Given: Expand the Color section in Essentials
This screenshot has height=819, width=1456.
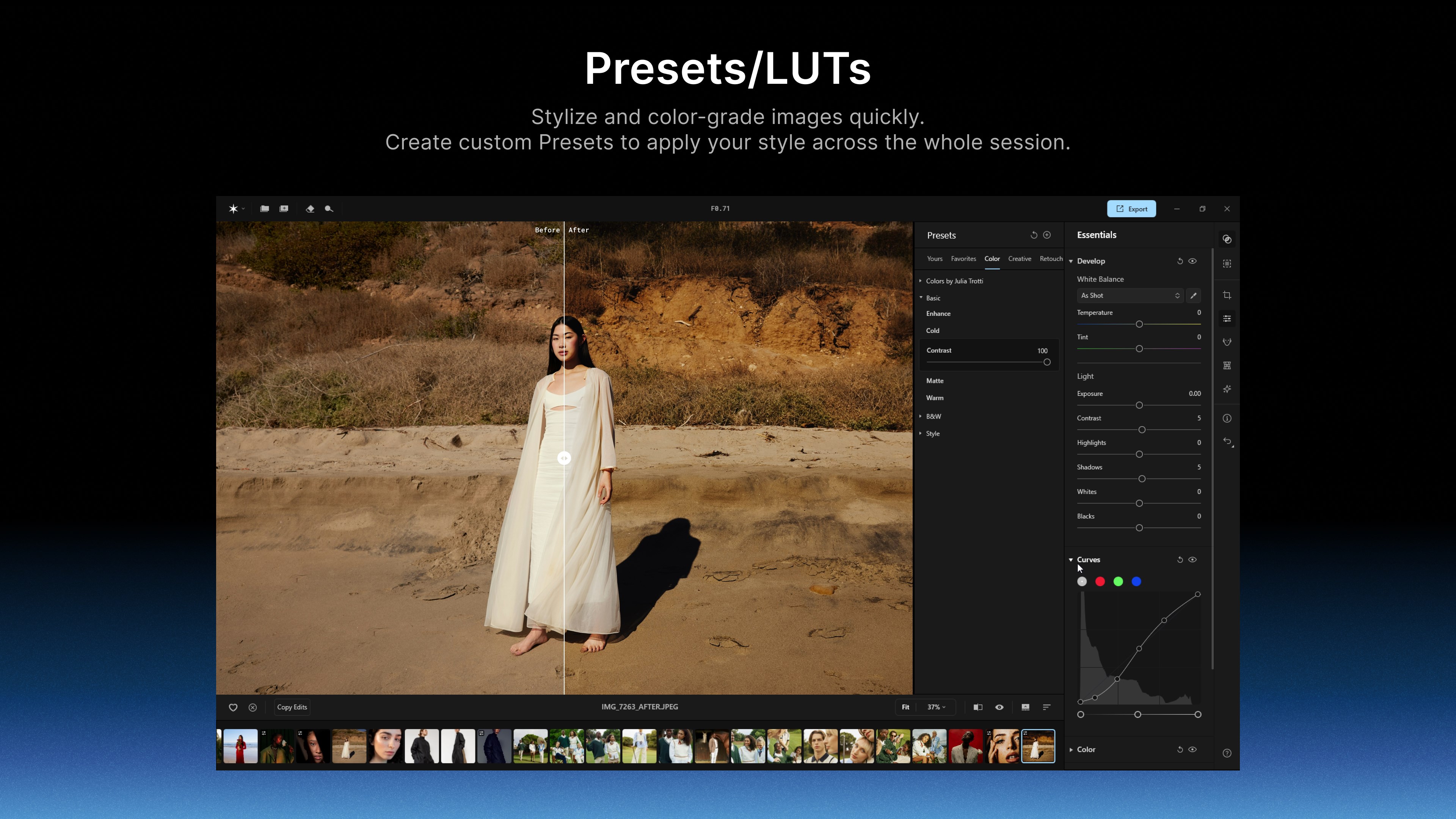Looking at the screenshot, I should (1086, 750).
